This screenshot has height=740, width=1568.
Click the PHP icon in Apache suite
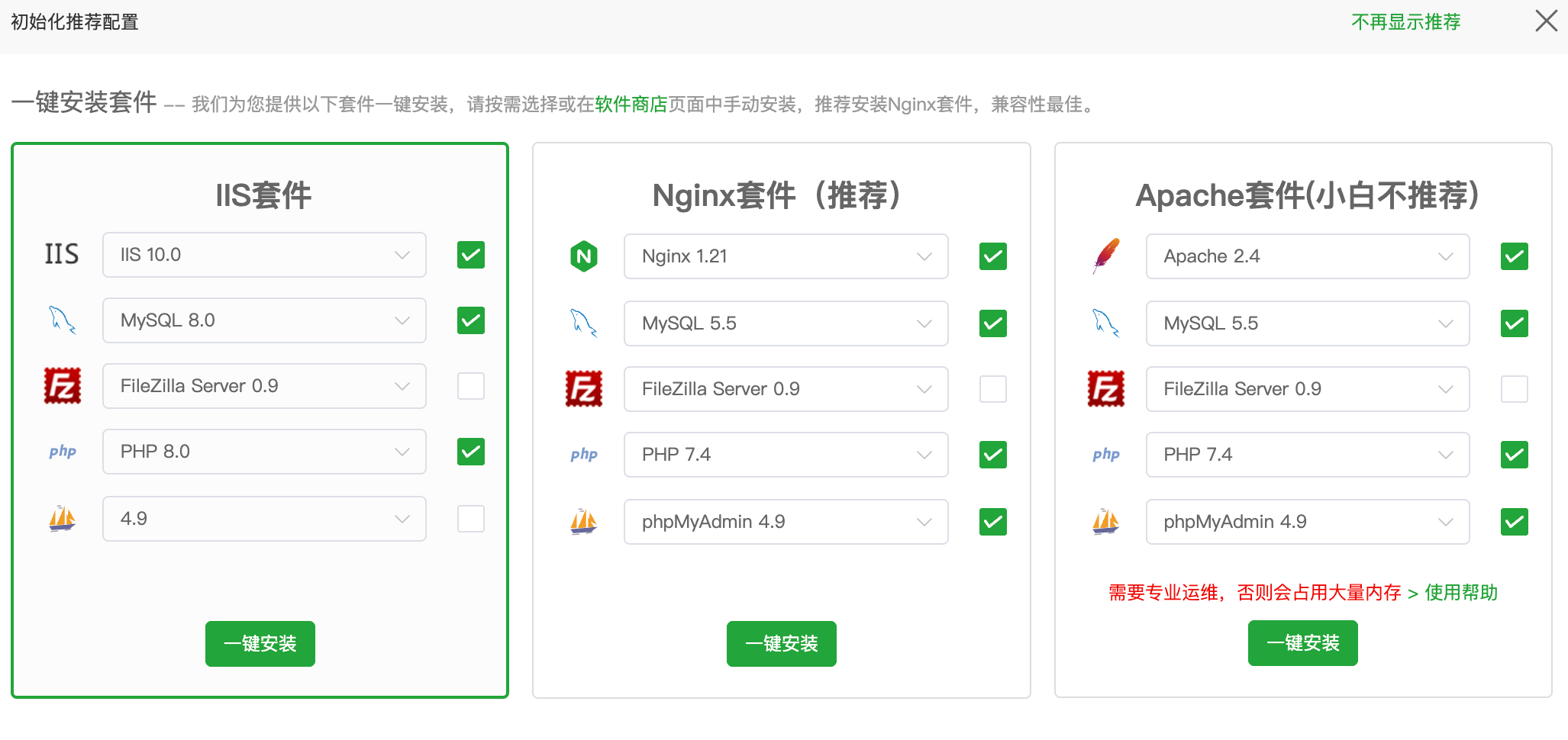[1106, 454]
